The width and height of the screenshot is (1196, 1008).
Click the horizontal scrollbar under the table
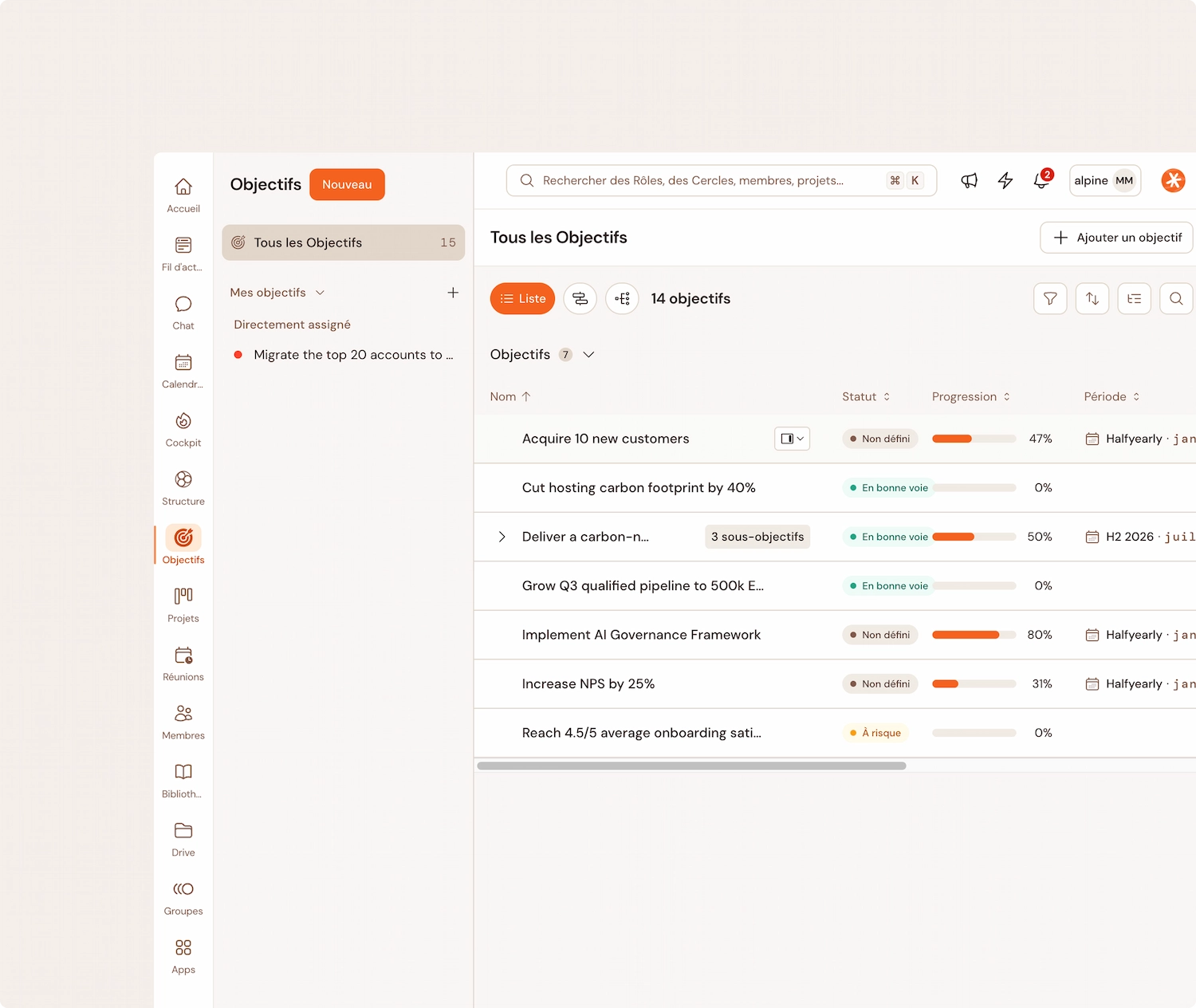point(691,766)
